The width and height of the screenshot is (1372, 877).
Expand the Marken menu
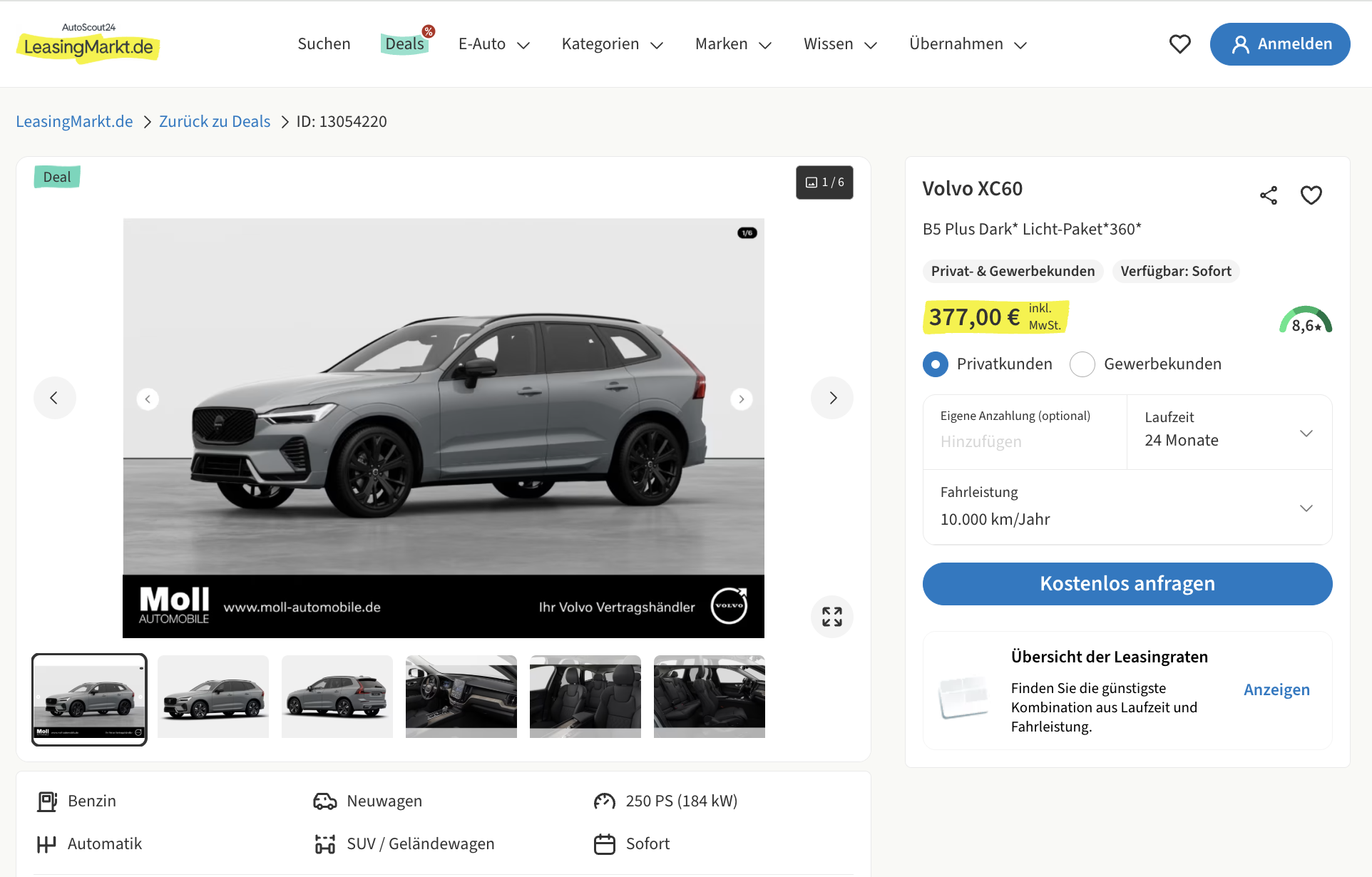pos(734,44)
